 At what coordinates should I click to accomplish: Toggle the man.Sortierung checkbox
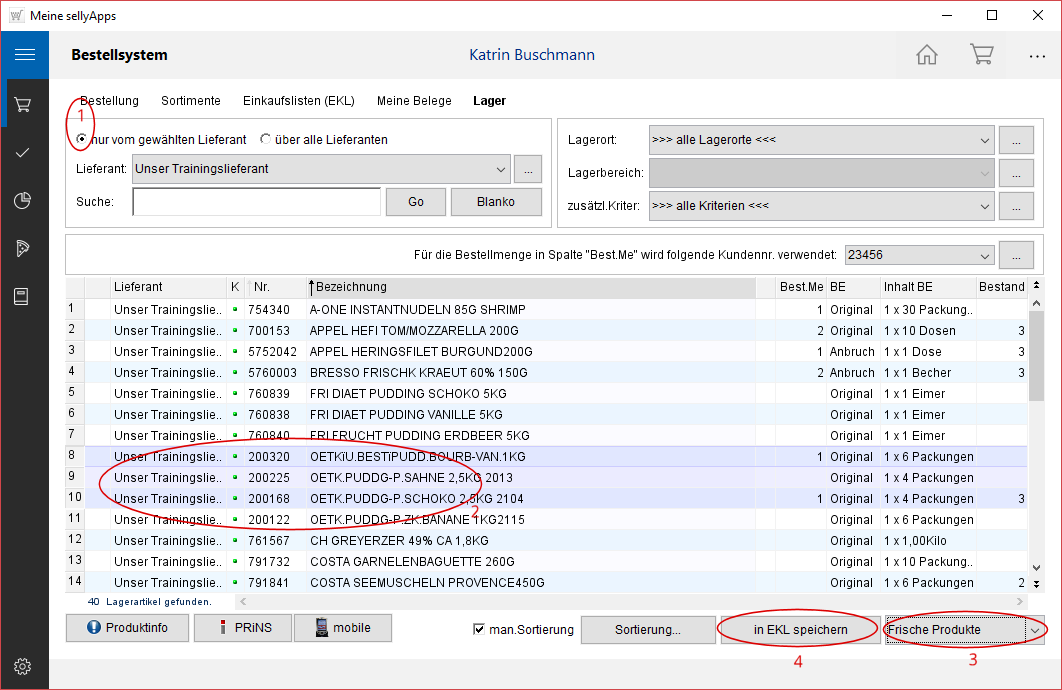click(480, 629)
